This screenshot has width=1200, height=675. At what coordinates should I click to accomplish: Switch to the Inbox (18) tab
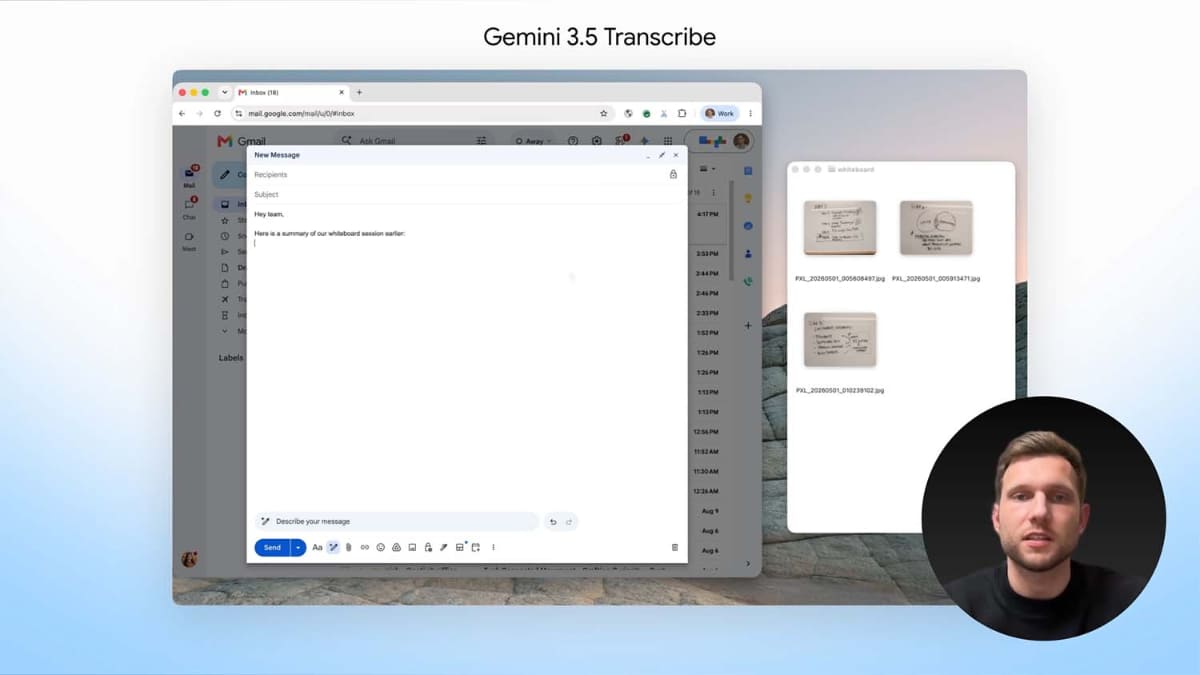click(x=290, y=92)
